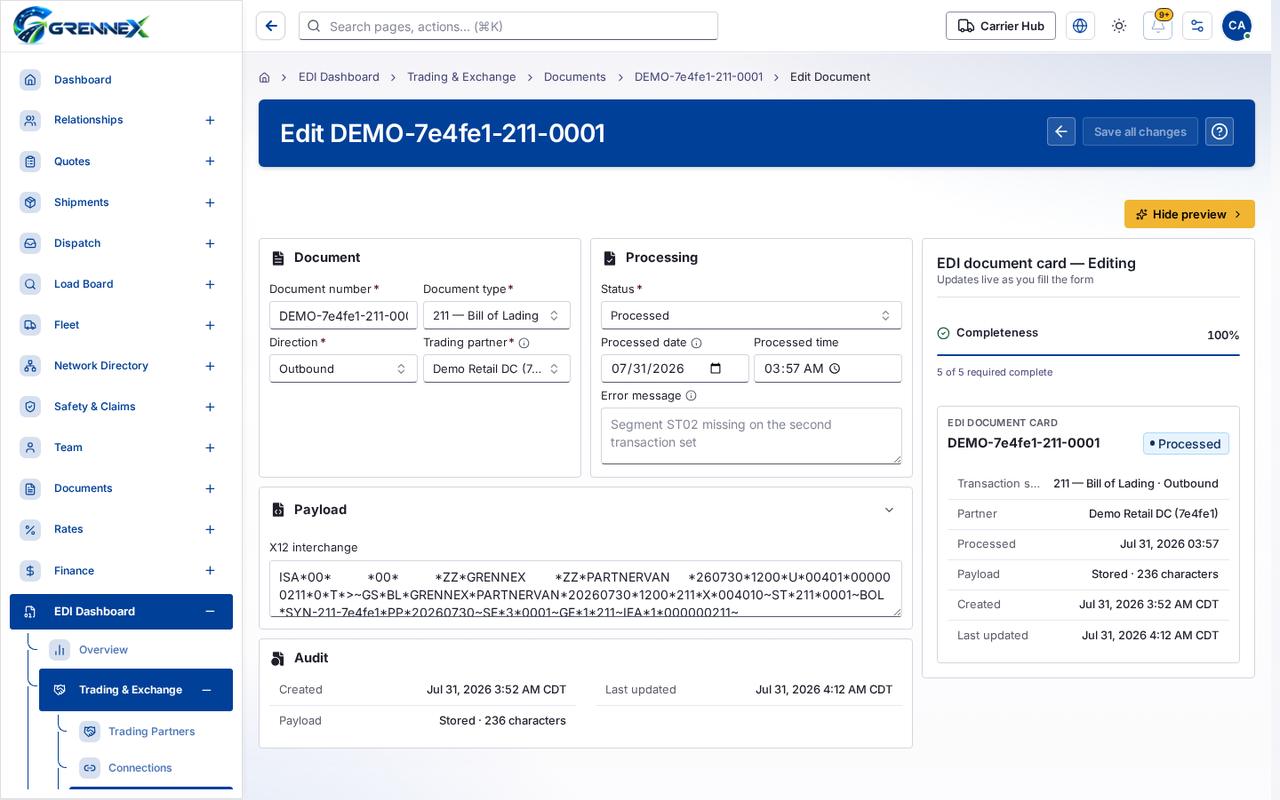
Task: Expand the Relationships menu
Action: coord(210,120)
